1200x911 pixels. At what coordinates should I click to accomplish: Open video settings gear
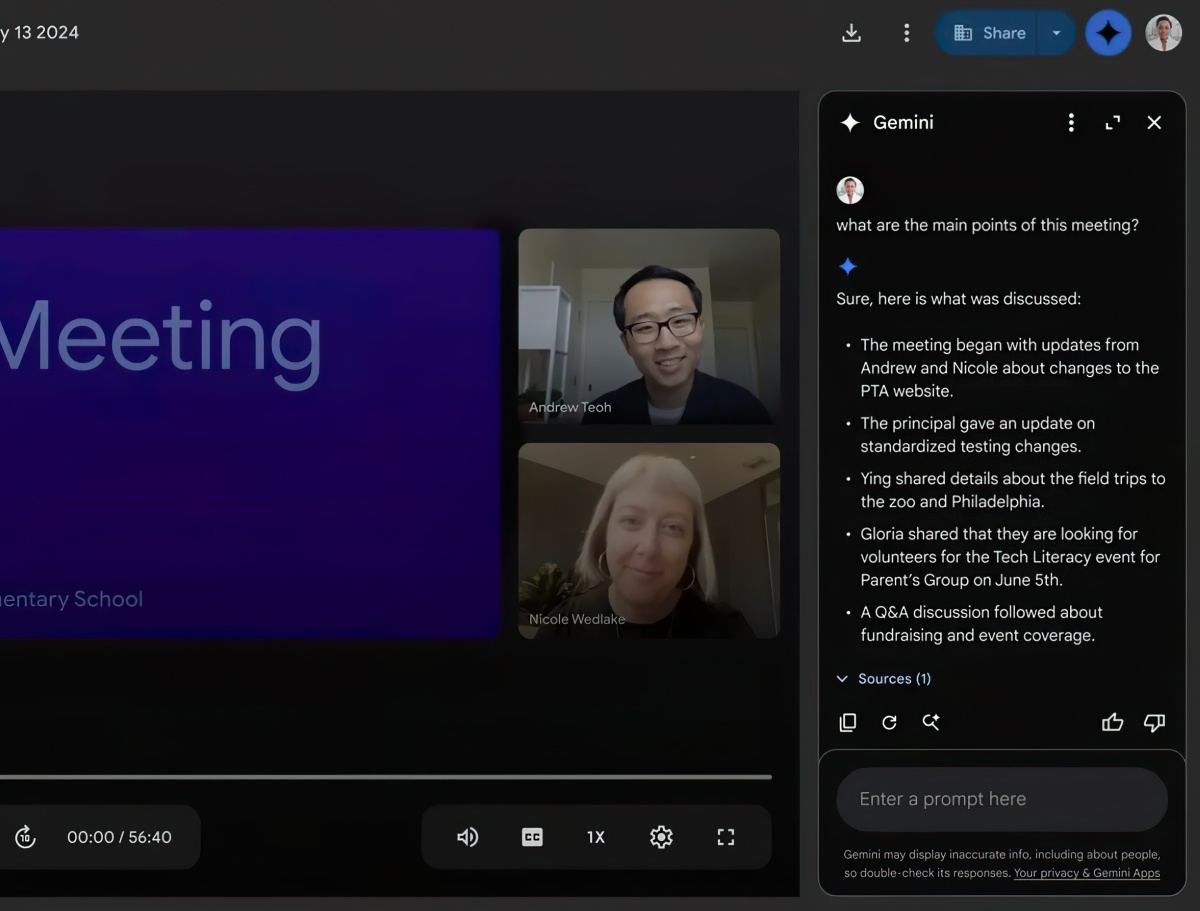661,837
